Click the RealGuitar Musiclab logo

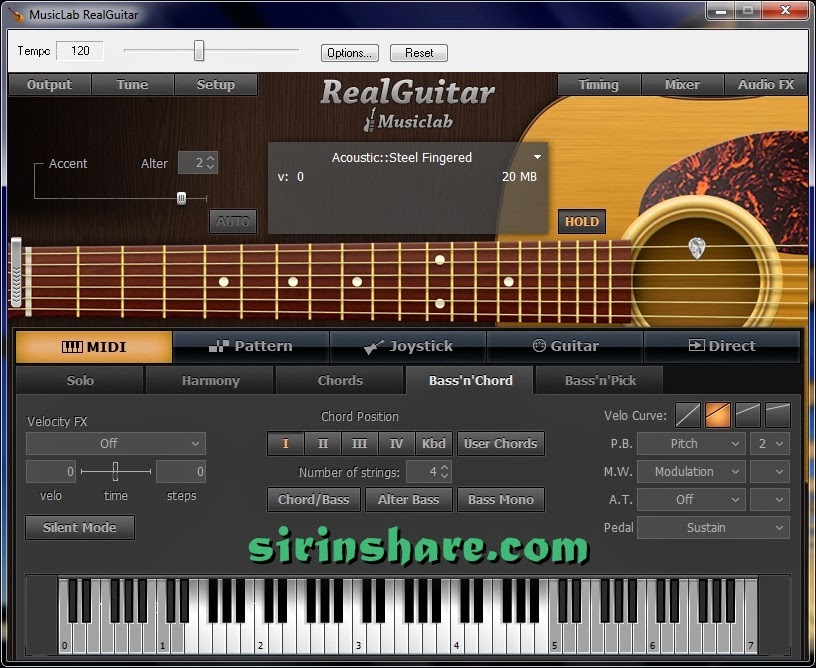point(407,104)
